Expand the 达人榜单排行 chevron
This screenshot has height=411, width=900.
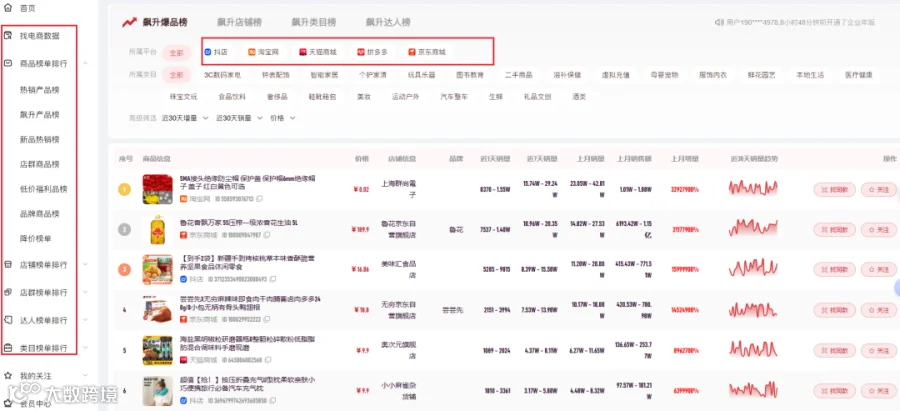pyautogui.click(x=85, y=320)
